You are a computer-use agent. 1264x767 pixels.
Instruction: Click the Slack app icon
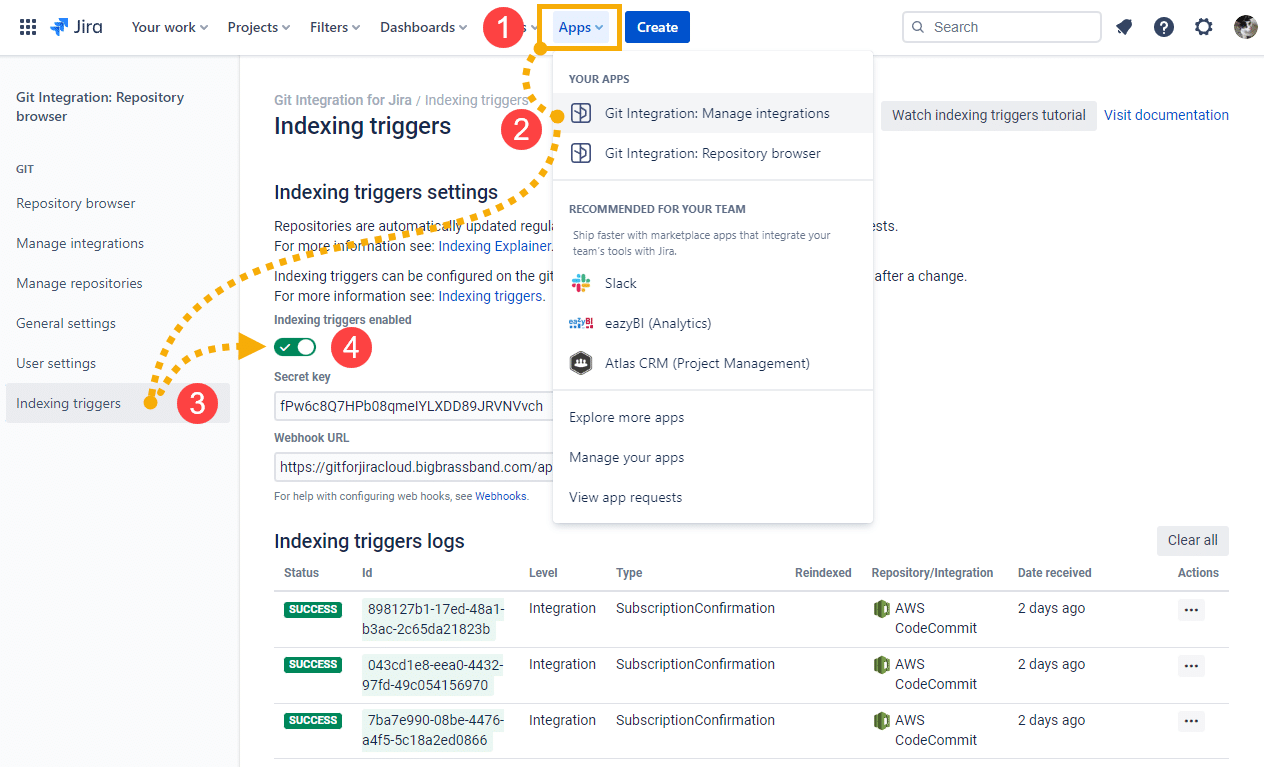click(581, 283)
